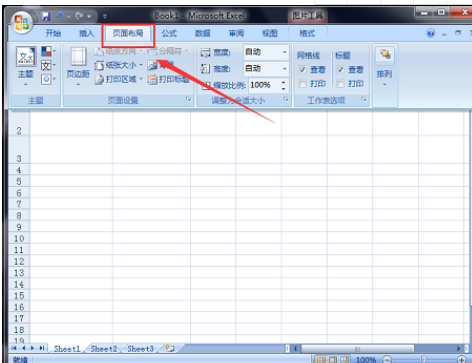
Task: Toggle 标题 打印 headings print checkbox
Action: tap(340, 83)
